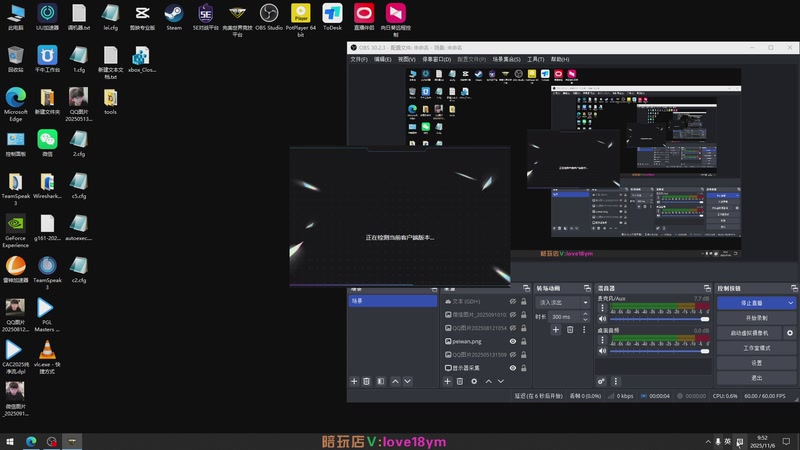The width and height of the screenshot is (800, 450).
Task: Pop out the 混音器 dock with its float icon
Action: pos(707,288)
